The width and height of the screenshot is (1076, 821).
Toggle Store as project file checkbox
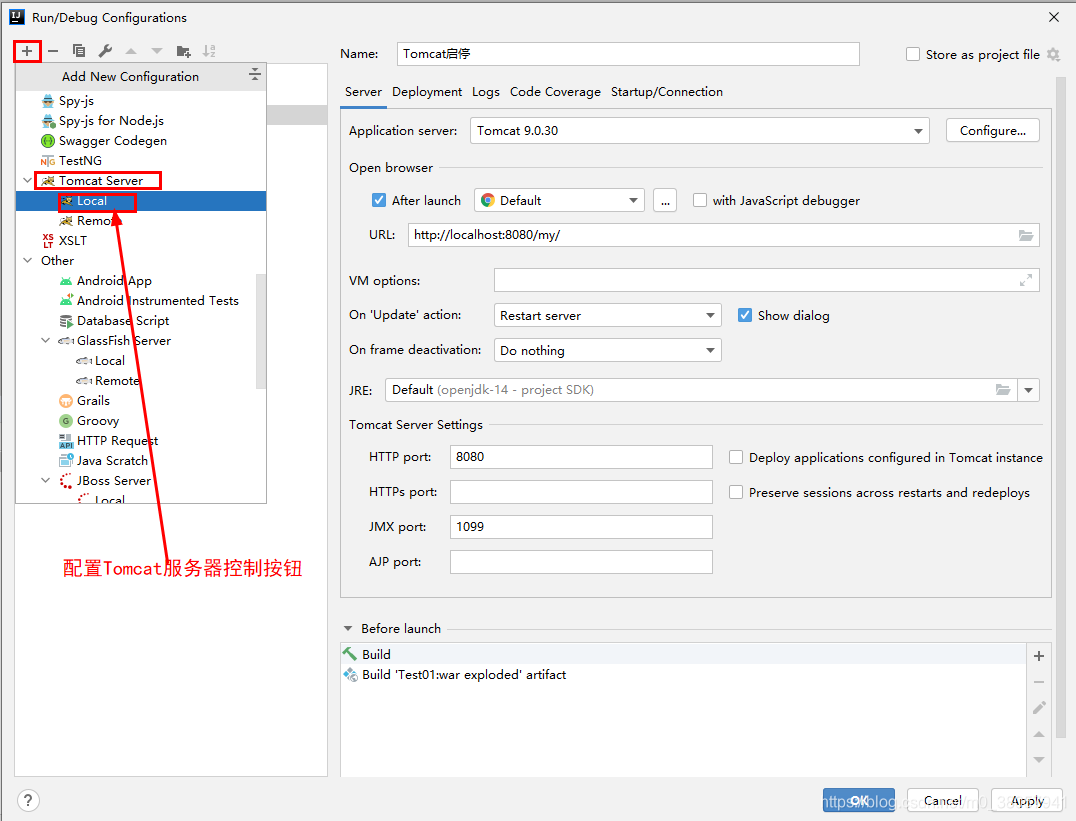[913, 54]
